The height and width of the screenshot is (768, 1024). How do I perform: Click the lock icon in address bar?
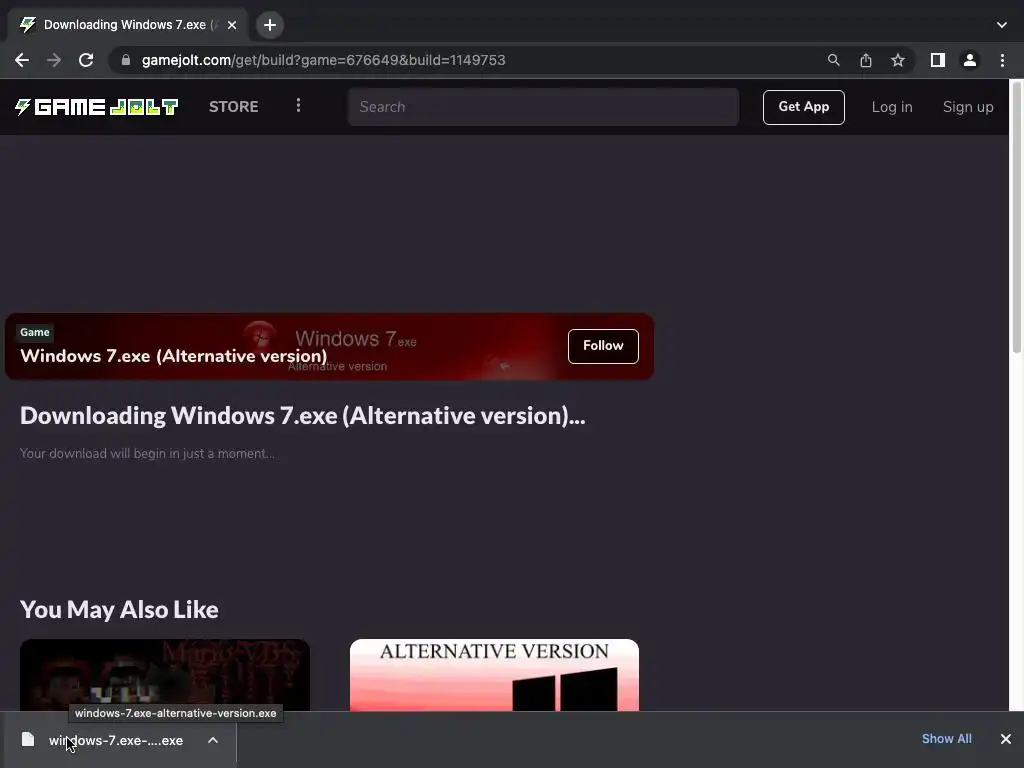click(126, 60)
